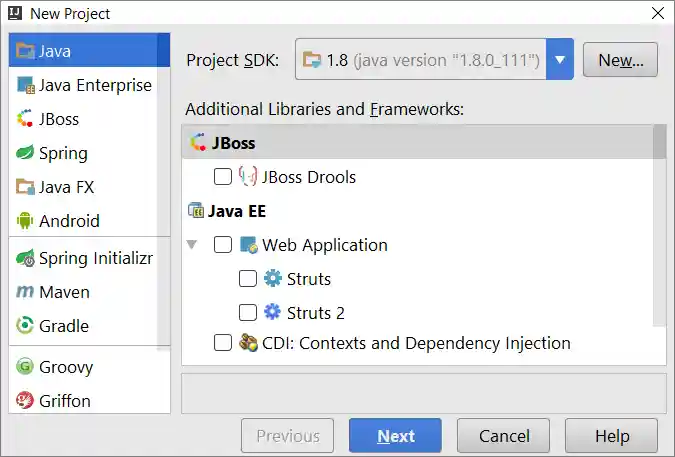Click the Groovy icon in the sidebar
675x457 pixels.
[x=25, y=367]
